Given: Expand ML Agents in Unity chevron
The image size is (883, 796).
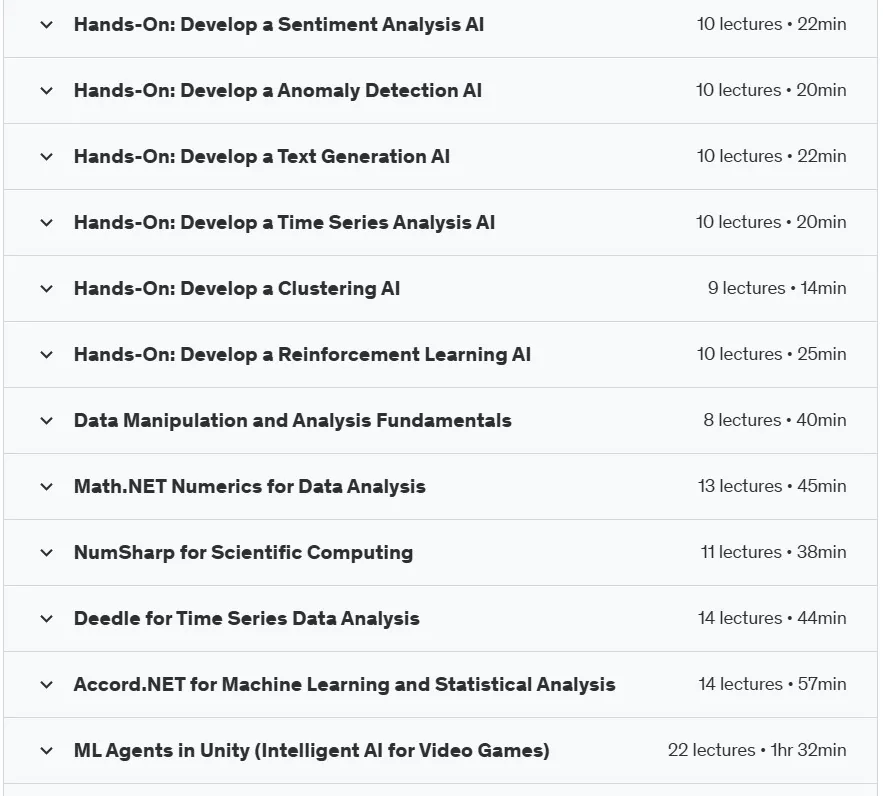Looking at the screenshot, I should [47, 750].
